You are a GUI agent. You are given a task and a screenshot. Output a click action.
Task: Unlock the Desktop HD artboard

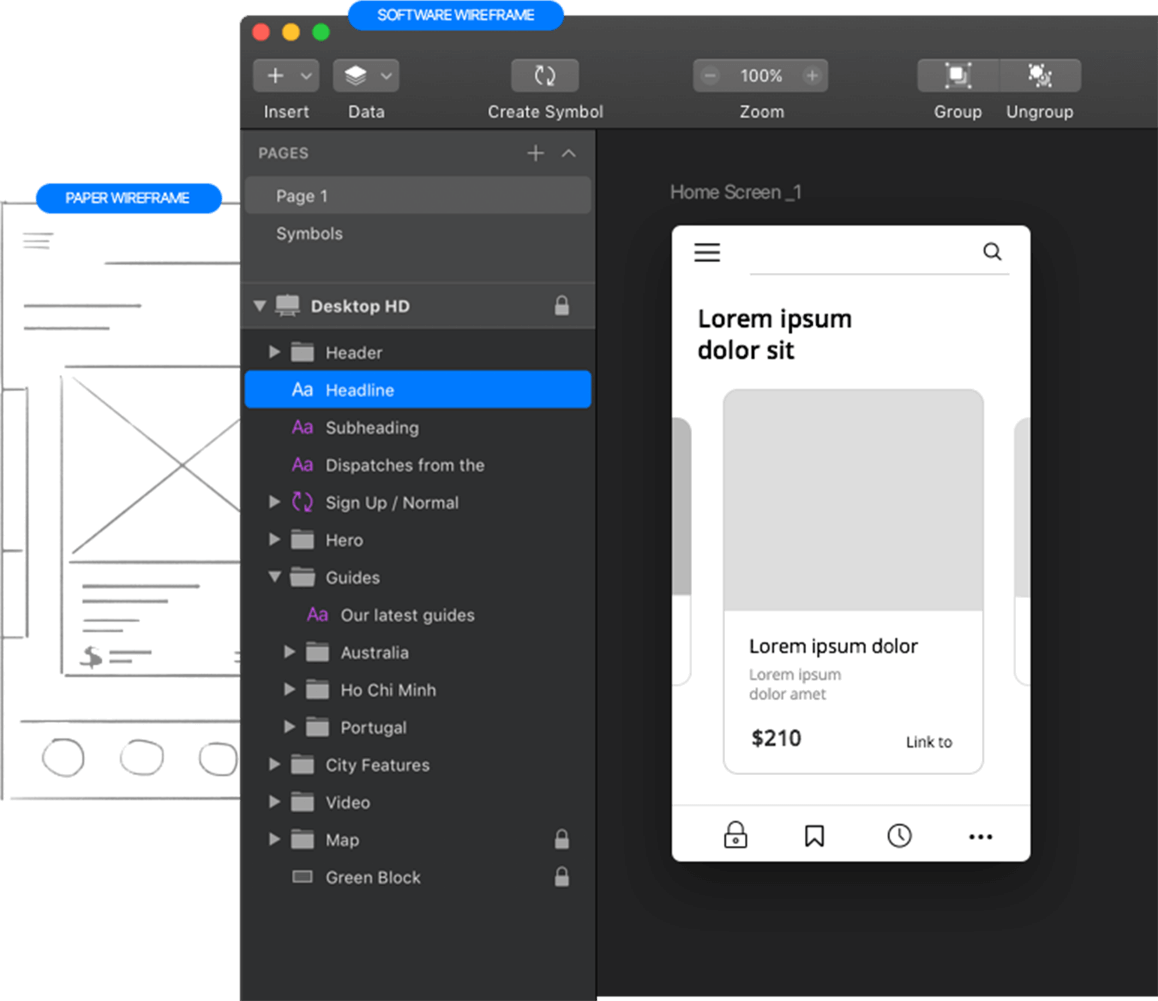pos(562,306)
